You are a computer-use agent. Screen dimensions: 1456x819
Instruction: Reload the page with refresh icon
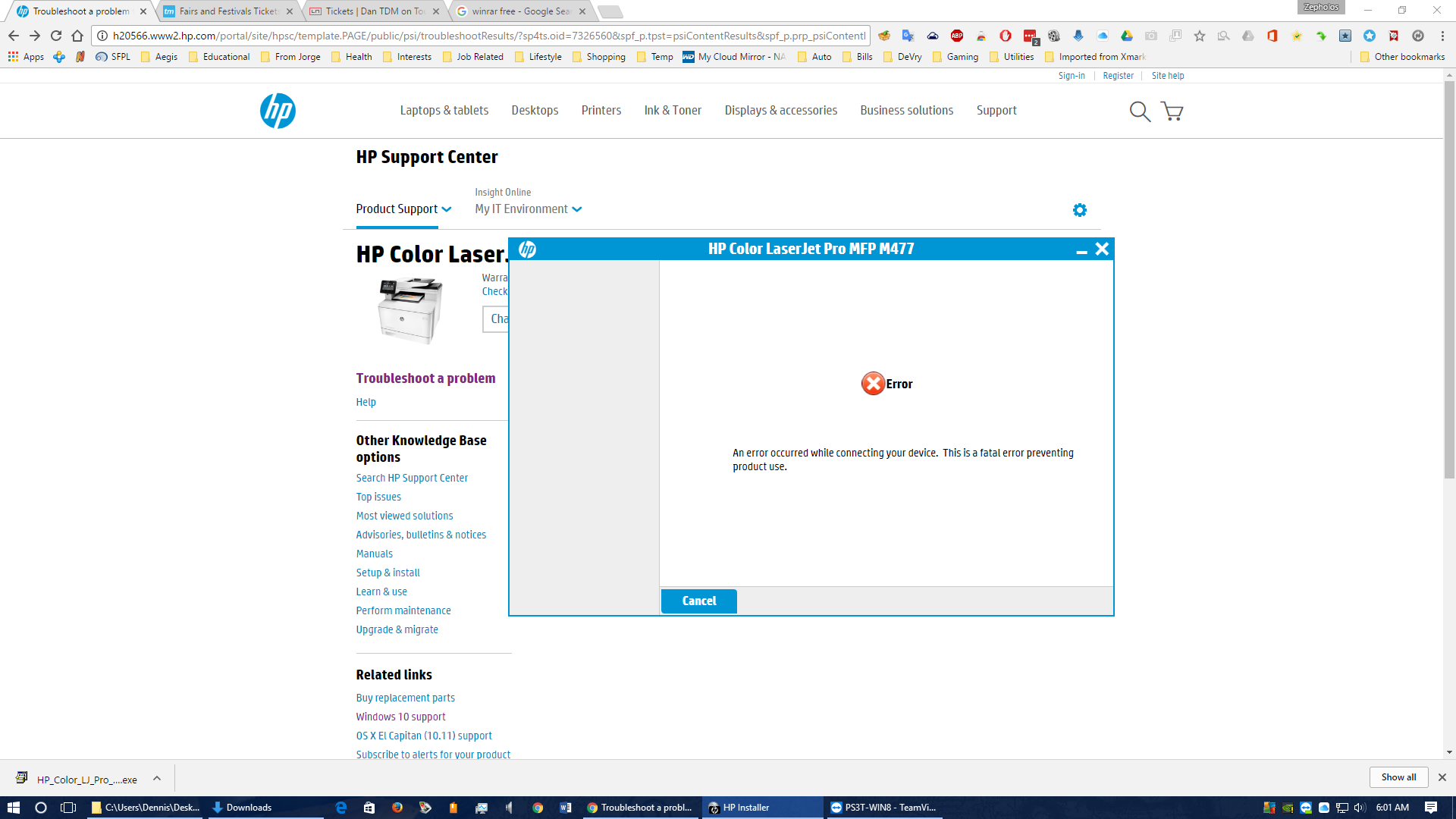tap(56, 36)
